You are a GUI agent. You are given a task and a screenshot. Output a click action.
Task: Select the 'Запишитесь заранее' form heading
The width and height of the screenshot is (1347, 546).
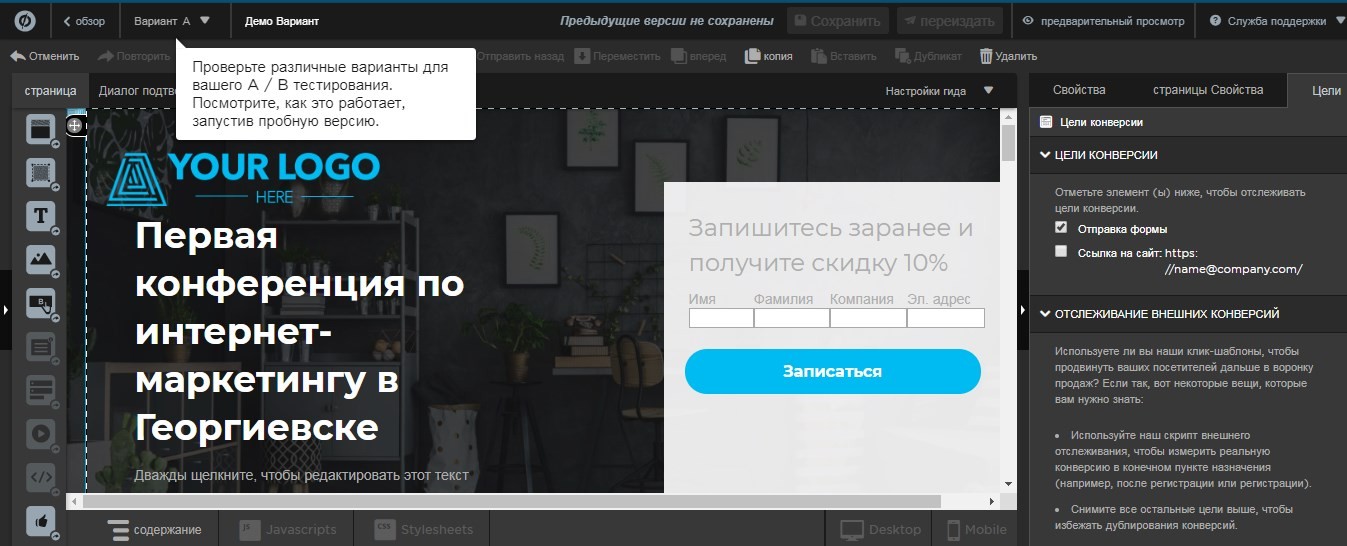click(831, 246)
